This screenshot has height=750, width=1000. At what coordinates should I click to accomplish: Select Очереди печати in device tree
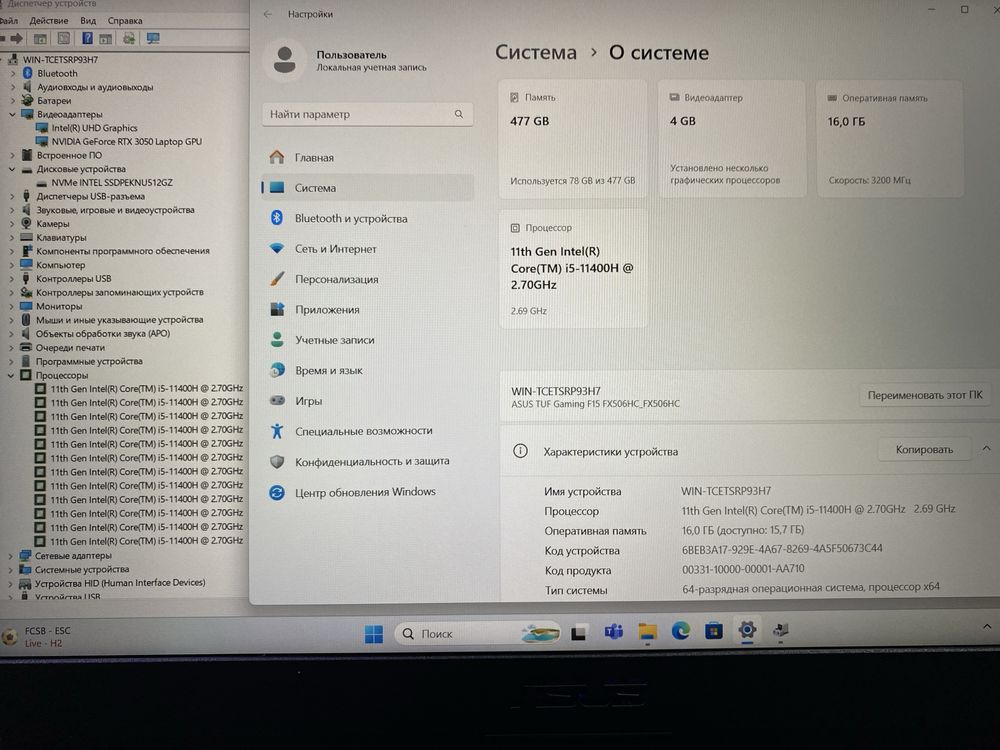tap(70, 348)
